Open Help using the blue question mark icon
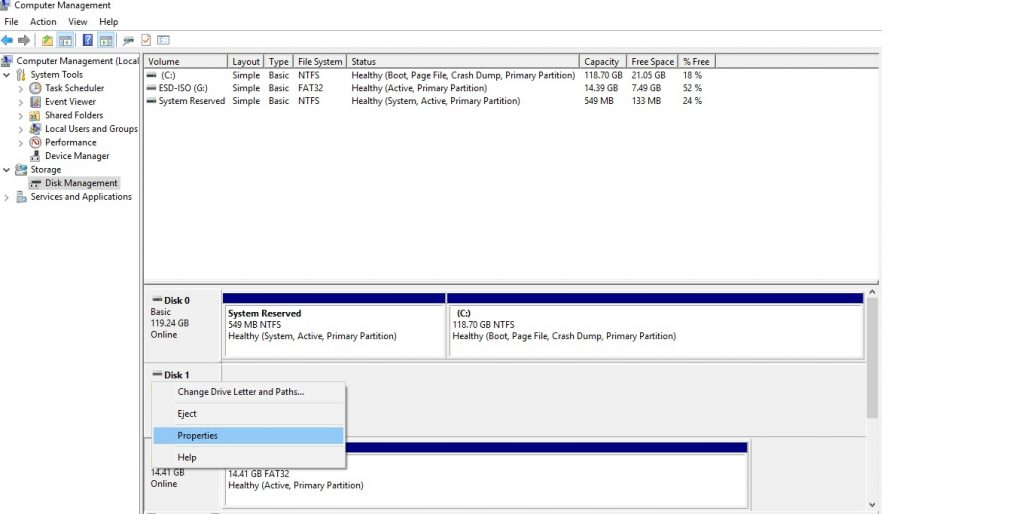This screenshot has width=1024, height=514. (x=88, y=40)
